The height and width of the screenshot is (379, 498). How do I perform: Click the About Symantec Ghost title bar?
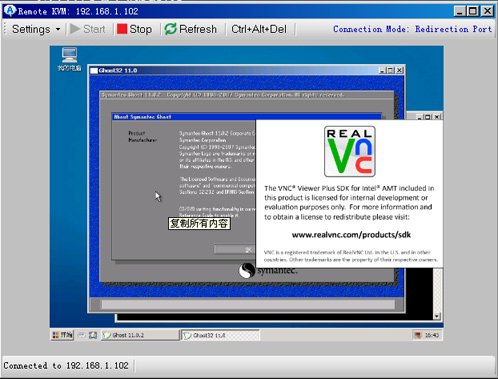click(247, 117)
